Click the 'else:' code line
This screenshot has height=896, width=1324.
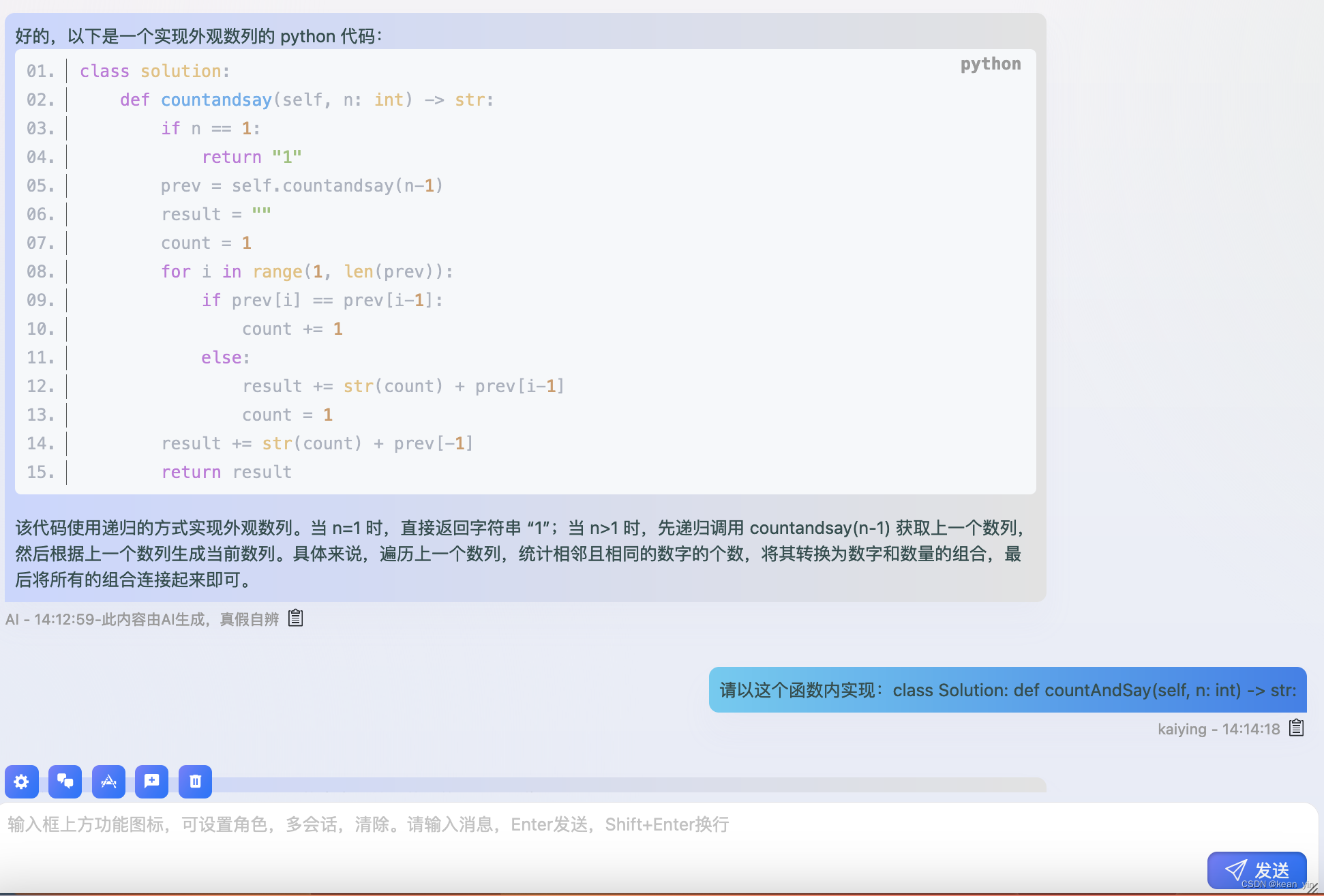tap(226, 357)
